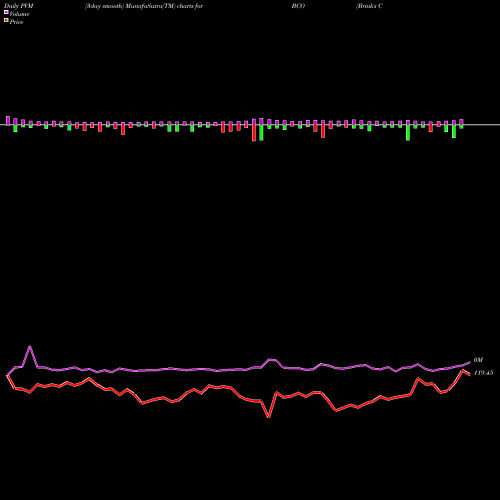Click the Brink's C company name text
Screen dimensions: 500x500
pos(369,6)
